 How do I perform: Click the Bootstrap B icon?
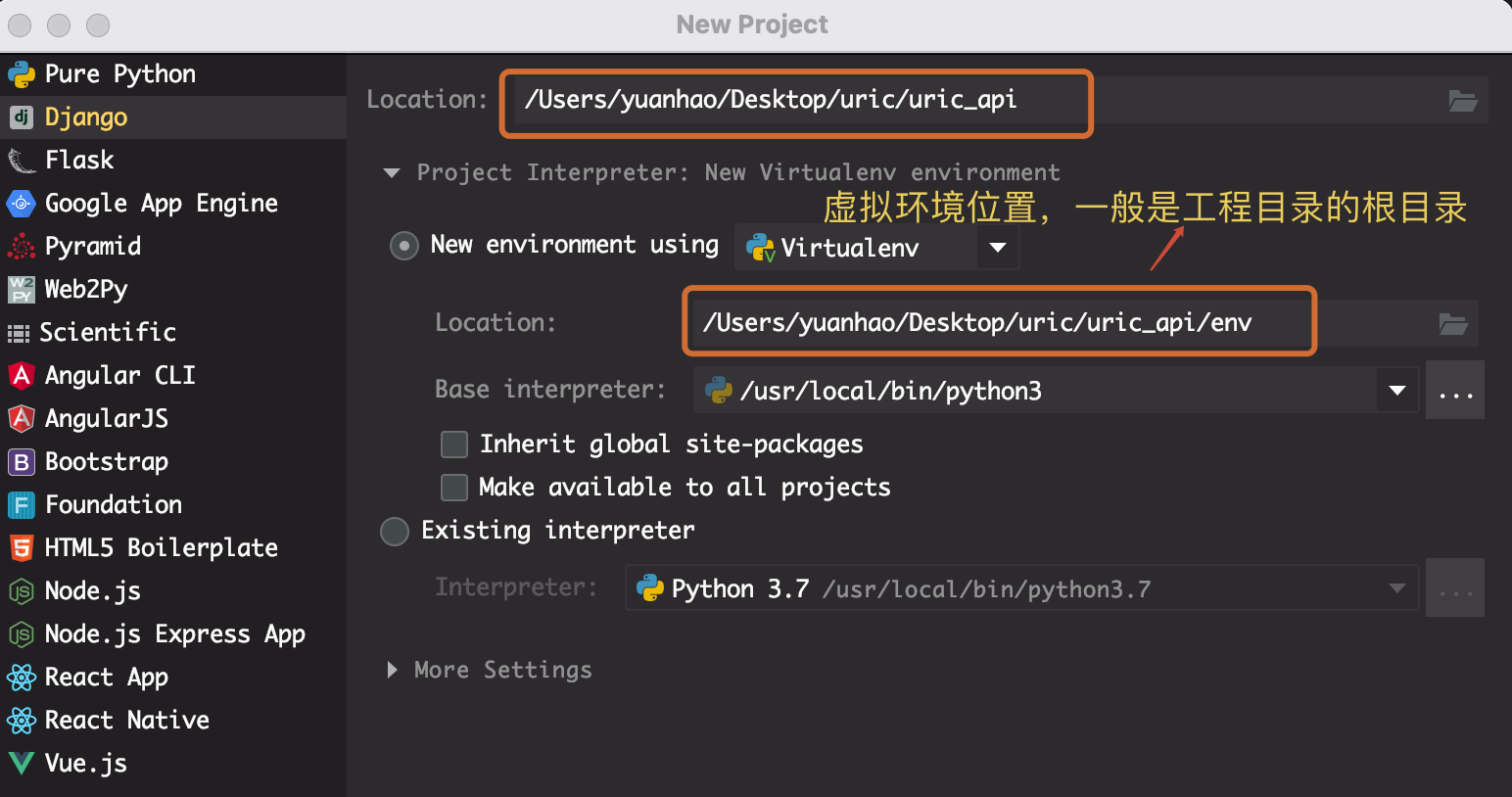pyautogui.click(x=22, y=462)
